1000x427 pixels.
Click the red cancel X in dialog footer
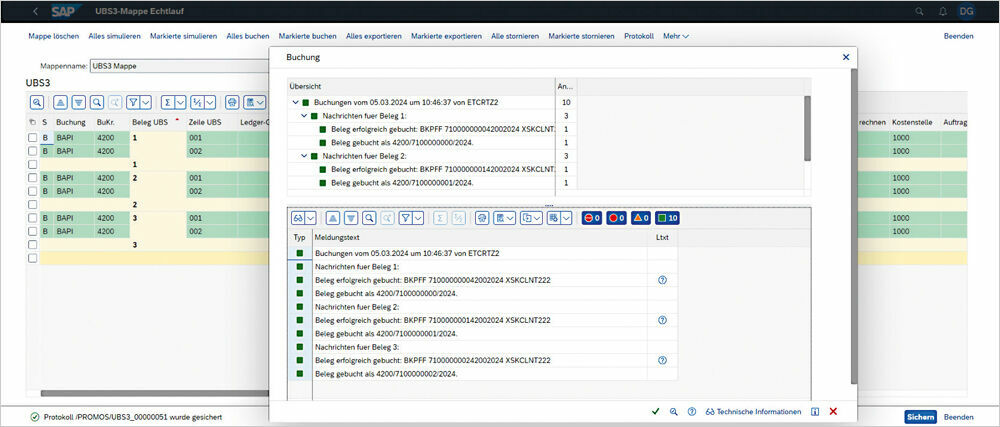coord(833,411)
